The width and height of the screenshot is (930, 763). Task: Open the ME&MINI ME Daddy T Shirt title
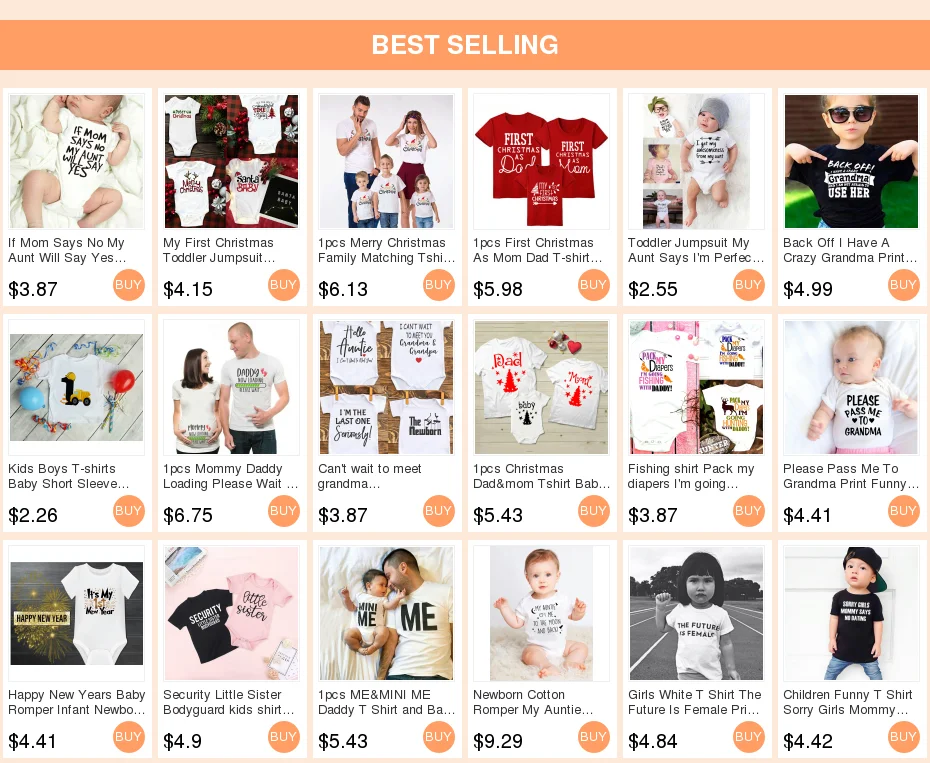pyautogui.click(x=387, y=702)
